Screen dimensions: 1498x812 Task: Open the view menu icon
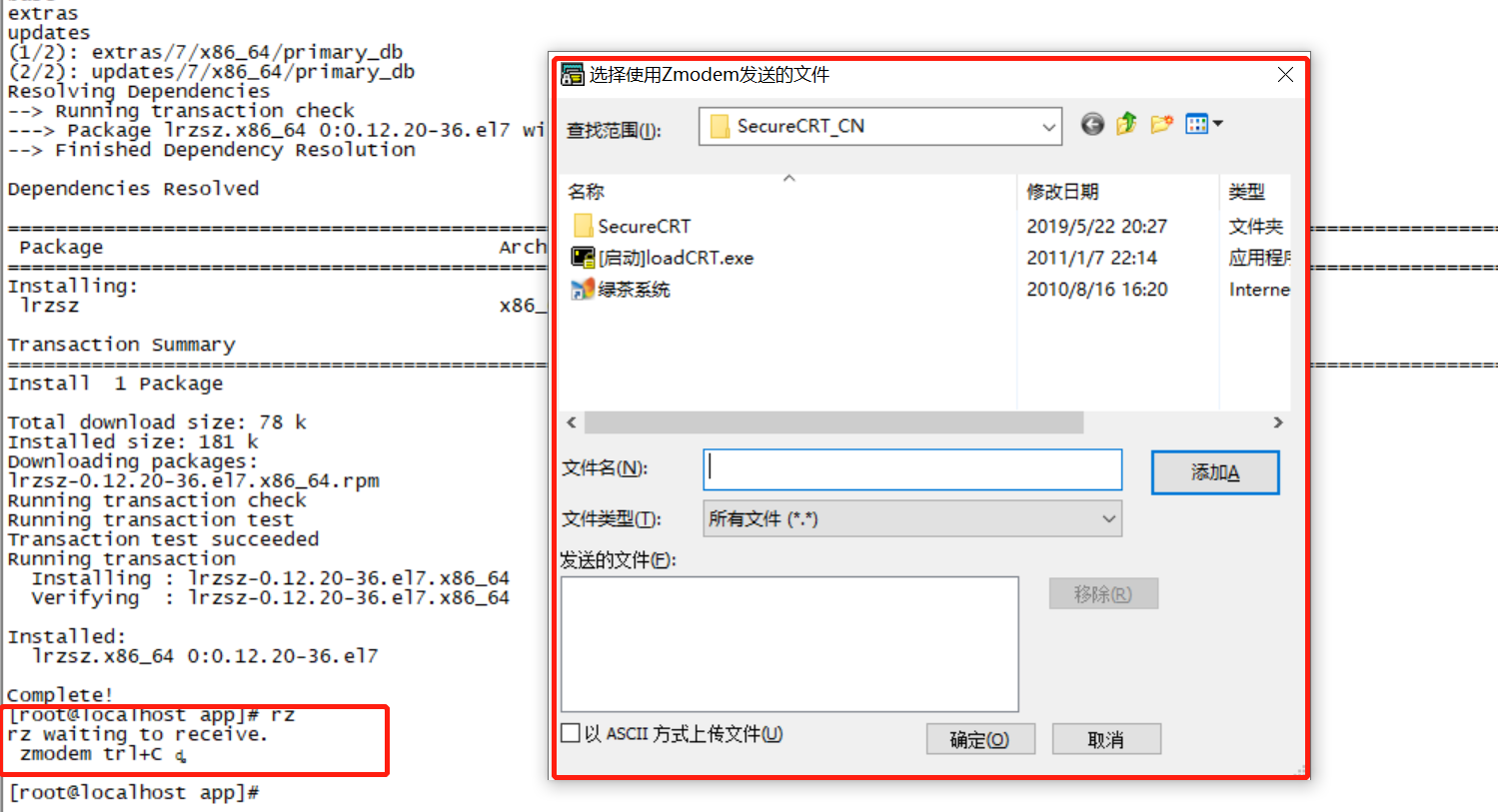pyautogui.click(x=1196, y=124)
